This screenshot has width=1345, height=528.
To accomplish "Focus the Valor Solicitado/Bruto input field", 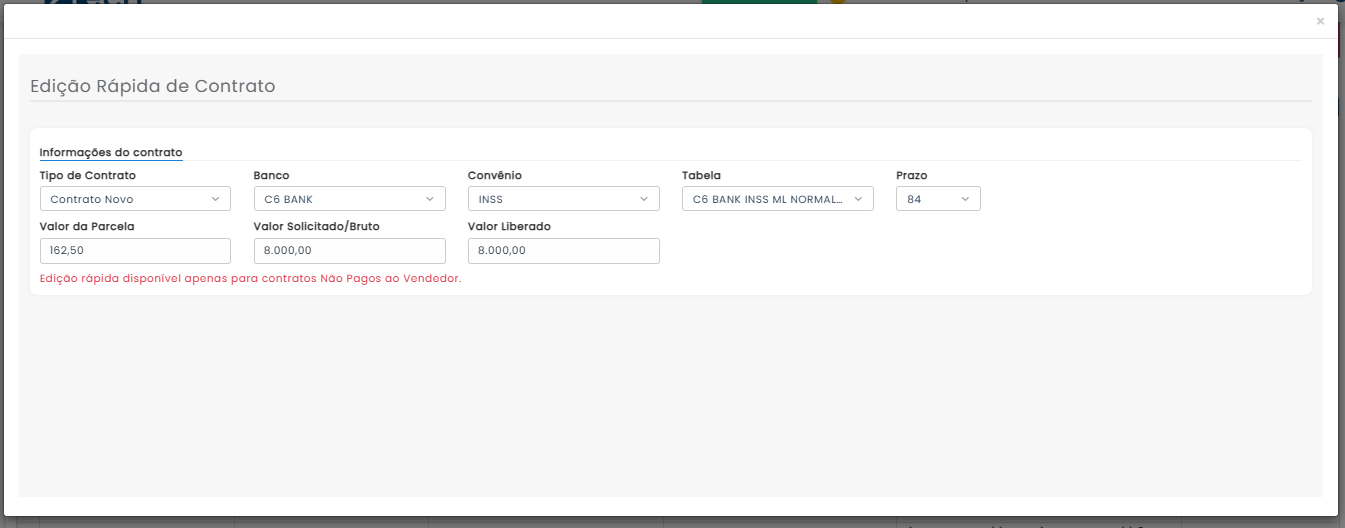I will tap(349, 251).
